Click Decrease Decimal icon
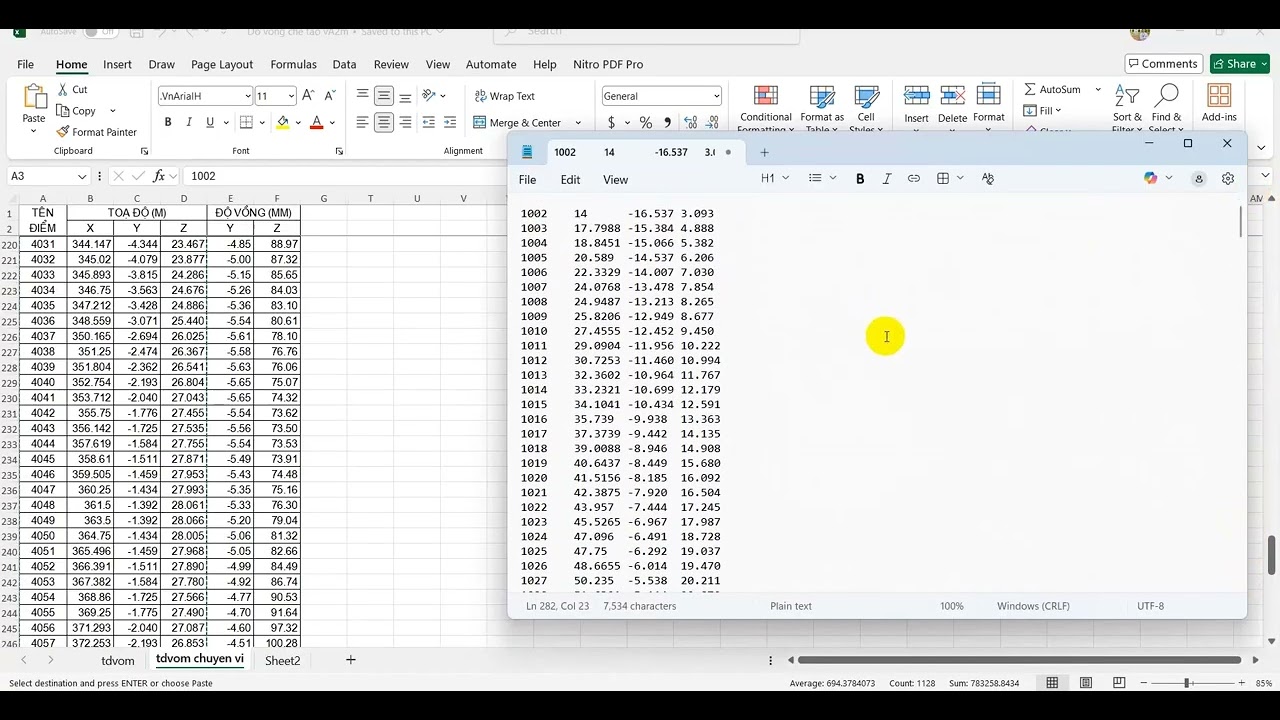This screenshot has height=720, width=1280. click(713, 123)
